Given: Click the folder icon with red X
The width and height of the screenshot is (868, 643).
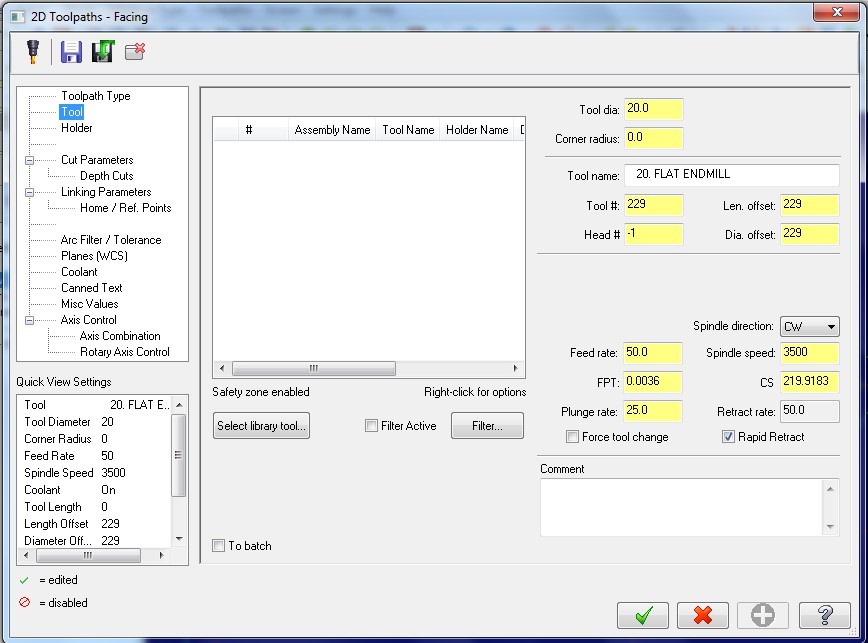Looking at the screenshot, I should [x=135, y=51].
